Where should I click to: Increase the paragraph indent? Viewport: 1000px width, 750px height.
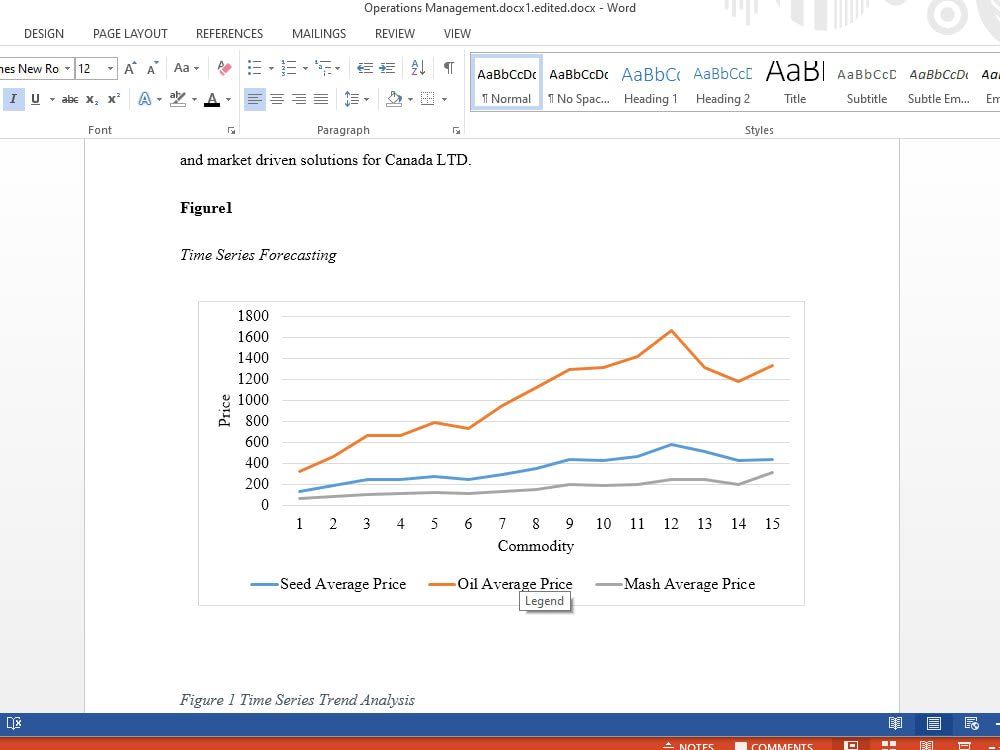click(387, 68)
